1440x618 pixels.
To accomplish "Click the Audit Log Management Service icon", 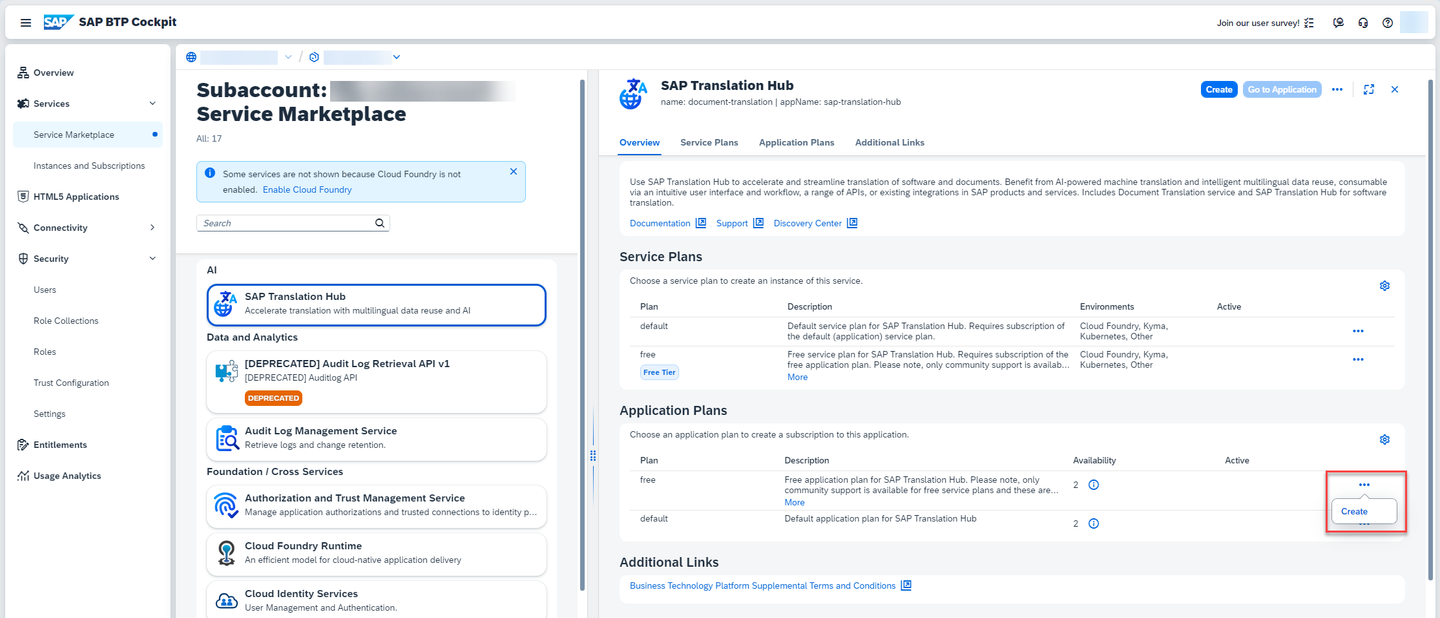I will (x=226, y=438).
